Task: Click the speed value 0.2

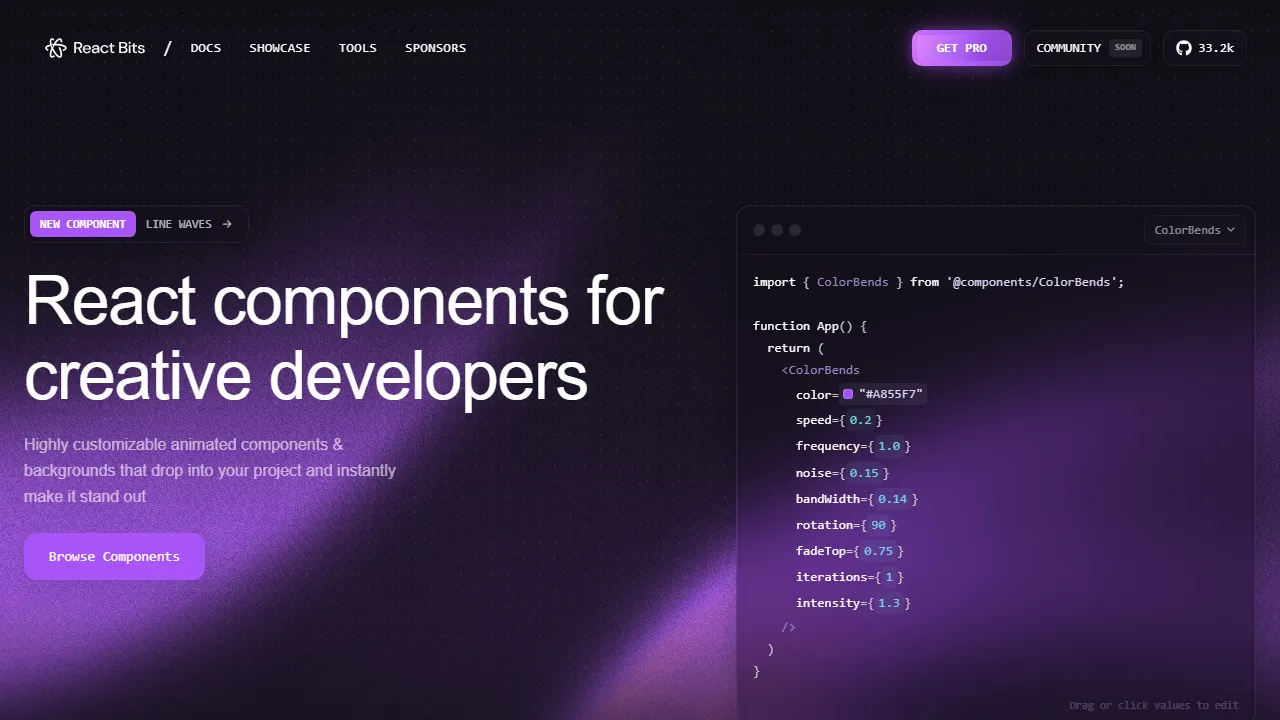Action: pos(860,420)
